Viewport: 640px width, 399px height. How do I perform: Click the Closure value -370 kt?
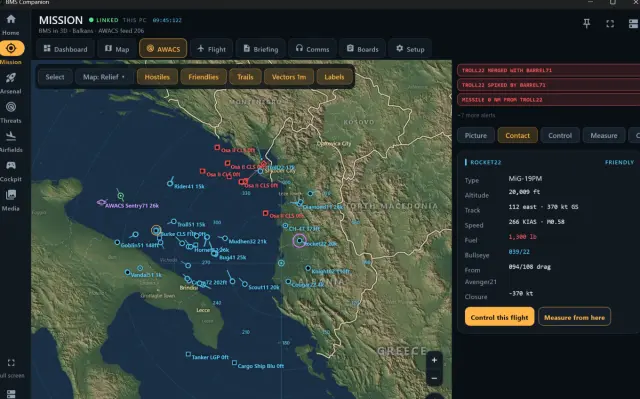pos(521,293)
